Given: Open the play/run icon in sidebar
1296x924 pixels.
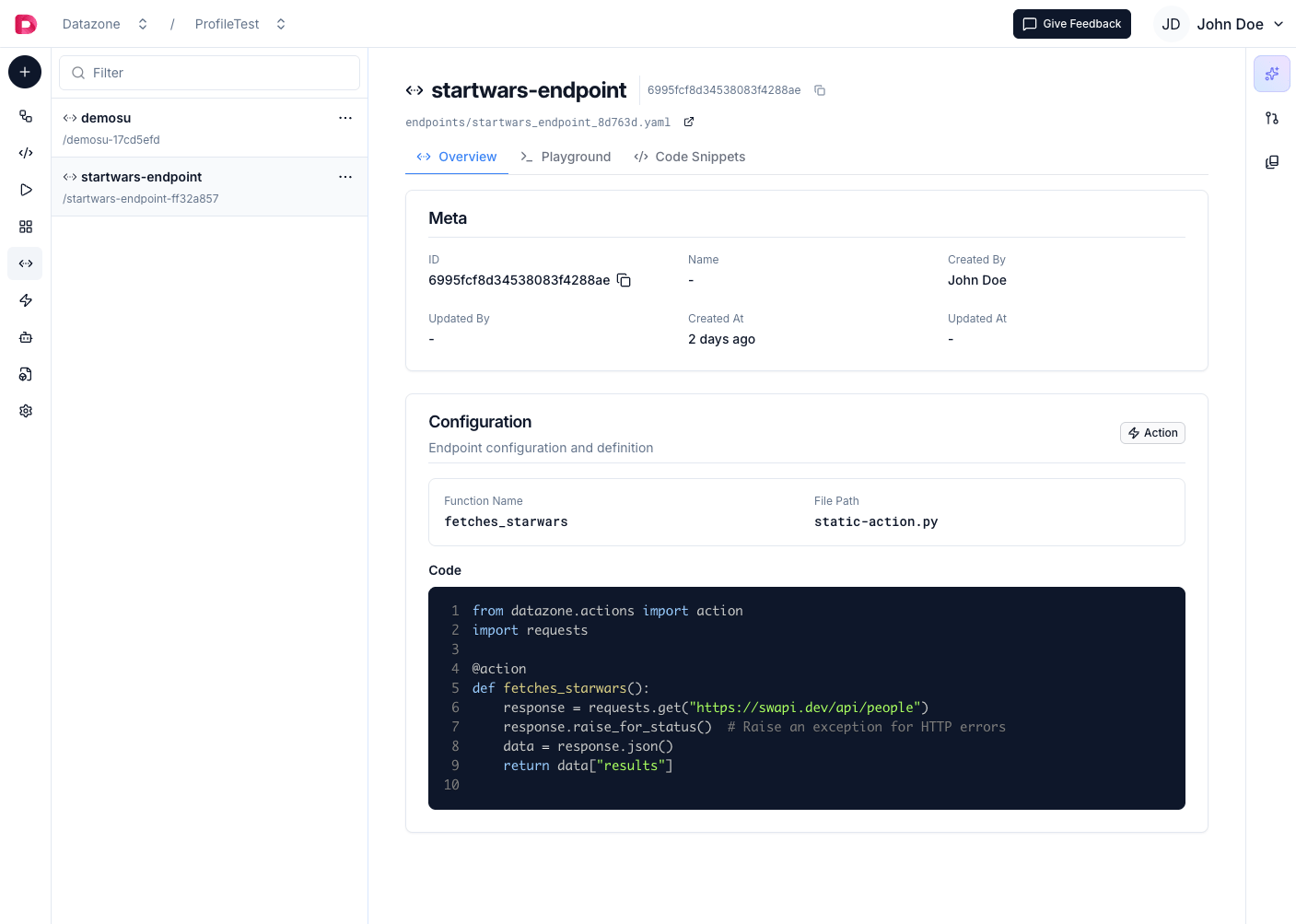Looking at the screenshot, I should click(x=26, y=190).
